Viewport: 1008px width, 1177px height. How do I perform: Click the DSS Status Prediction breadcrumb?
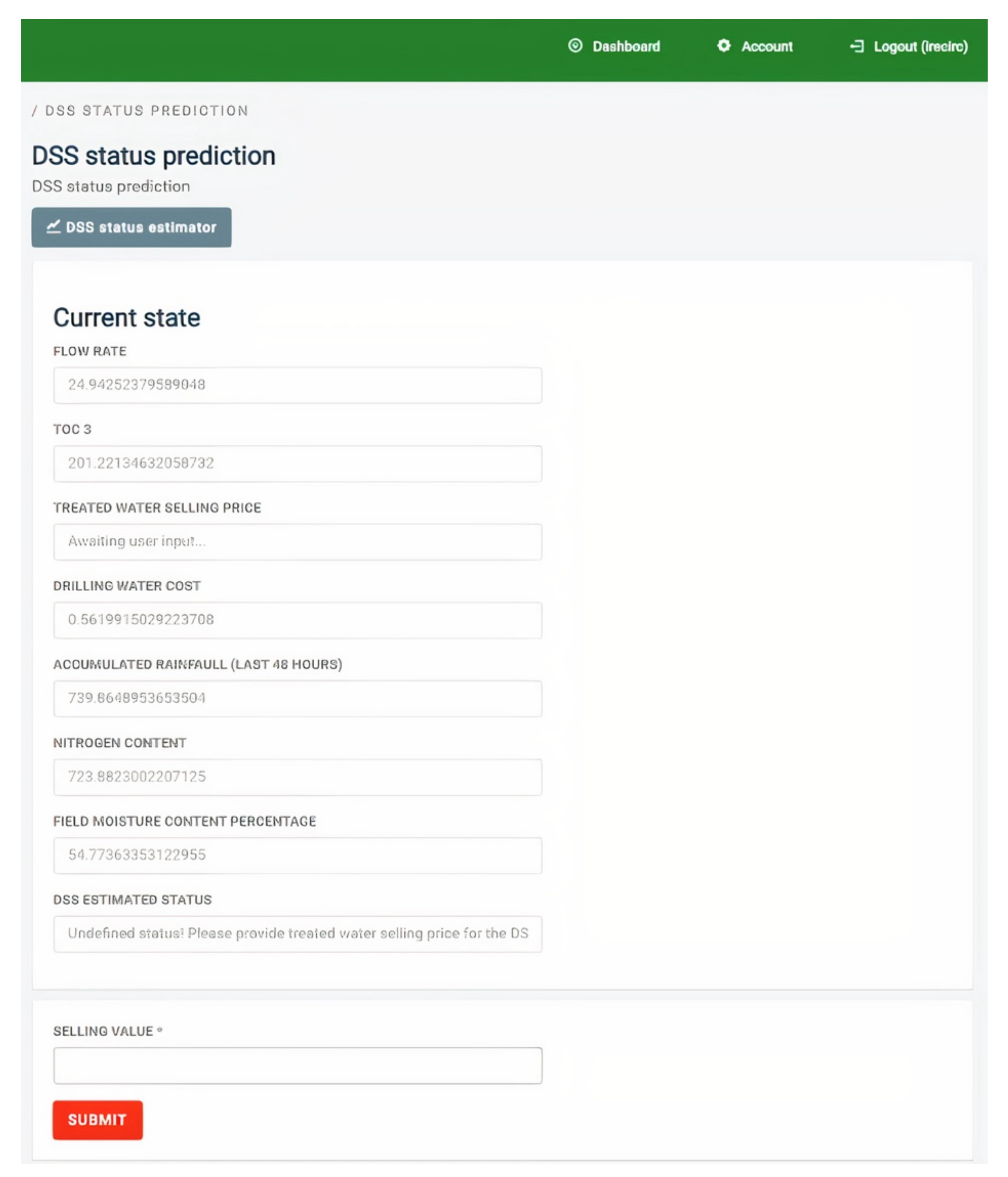(x=147, y=111)
